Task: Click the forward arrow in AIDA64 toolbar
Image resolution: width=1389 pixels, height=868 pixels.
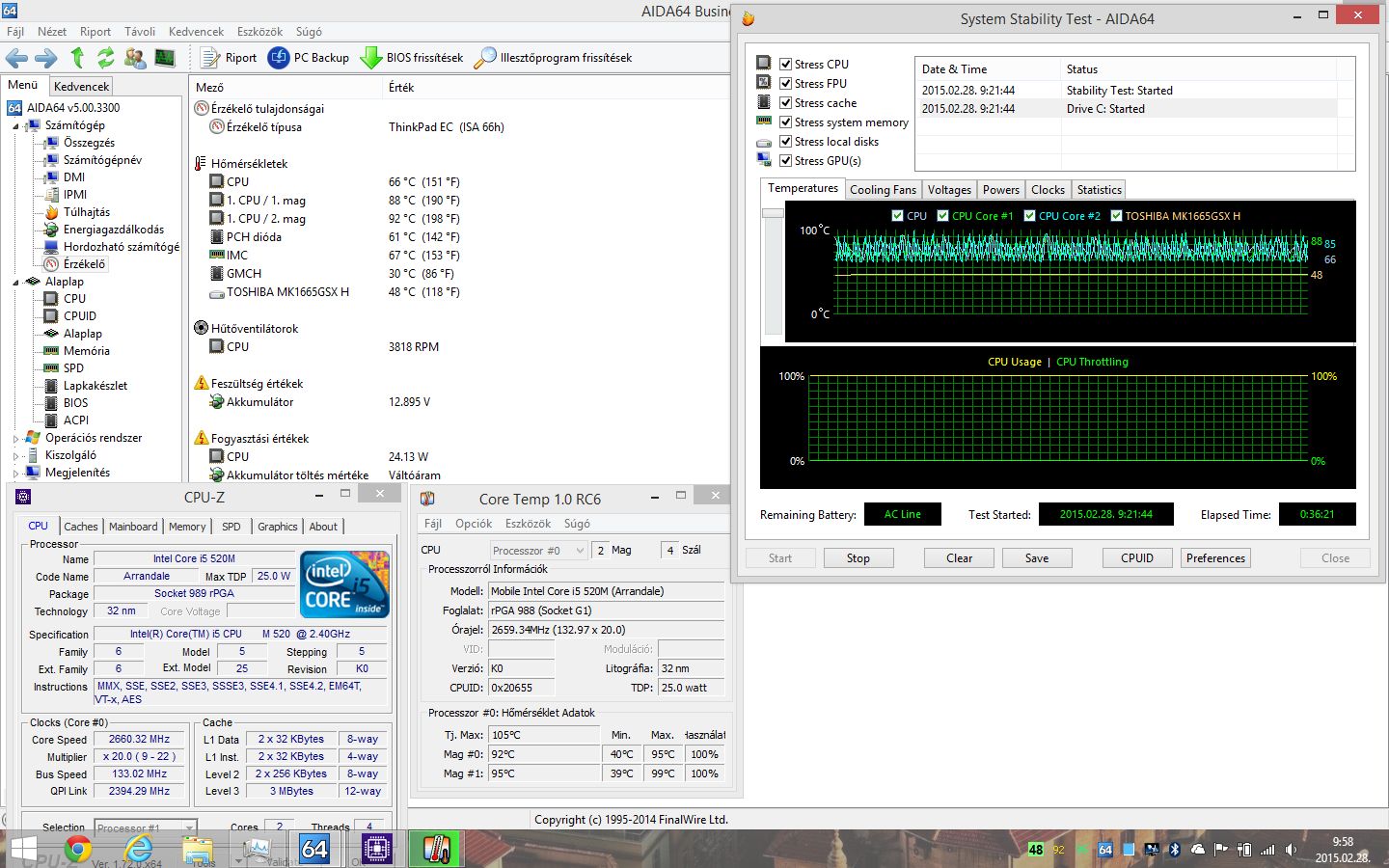Action: point(45,58)
